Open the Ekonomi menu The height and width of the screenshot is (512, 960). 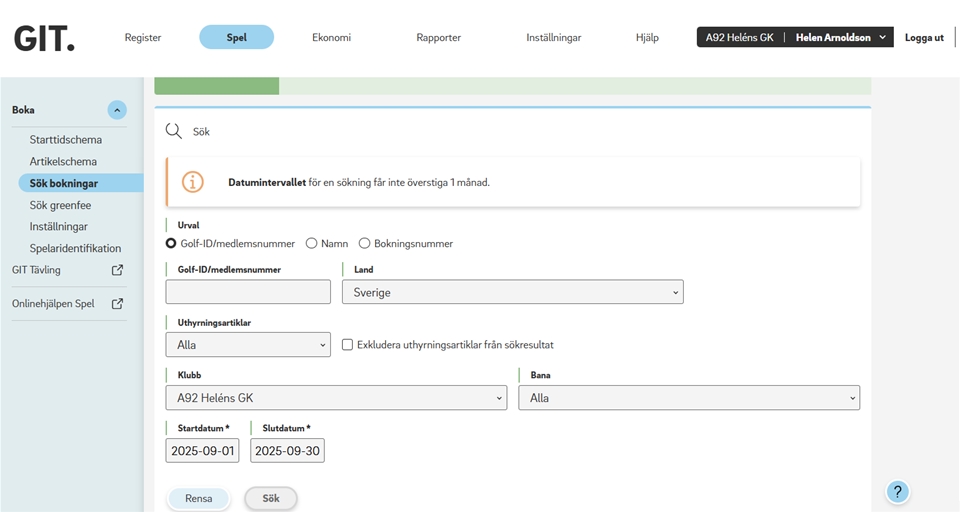(x=331, y=38)
